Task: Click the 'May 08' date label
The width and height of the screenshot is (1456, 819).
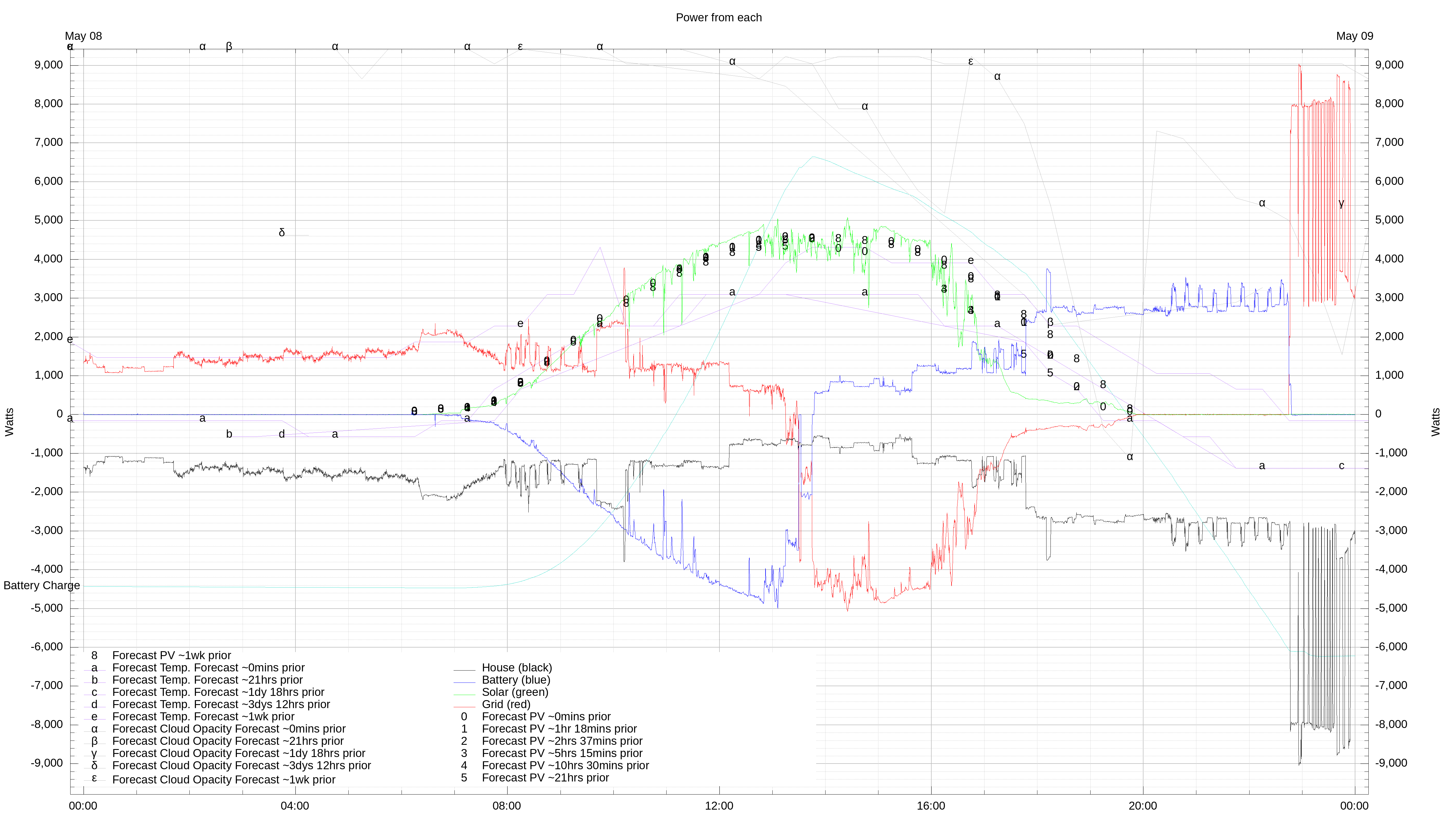Action: [x=83, y=36]
